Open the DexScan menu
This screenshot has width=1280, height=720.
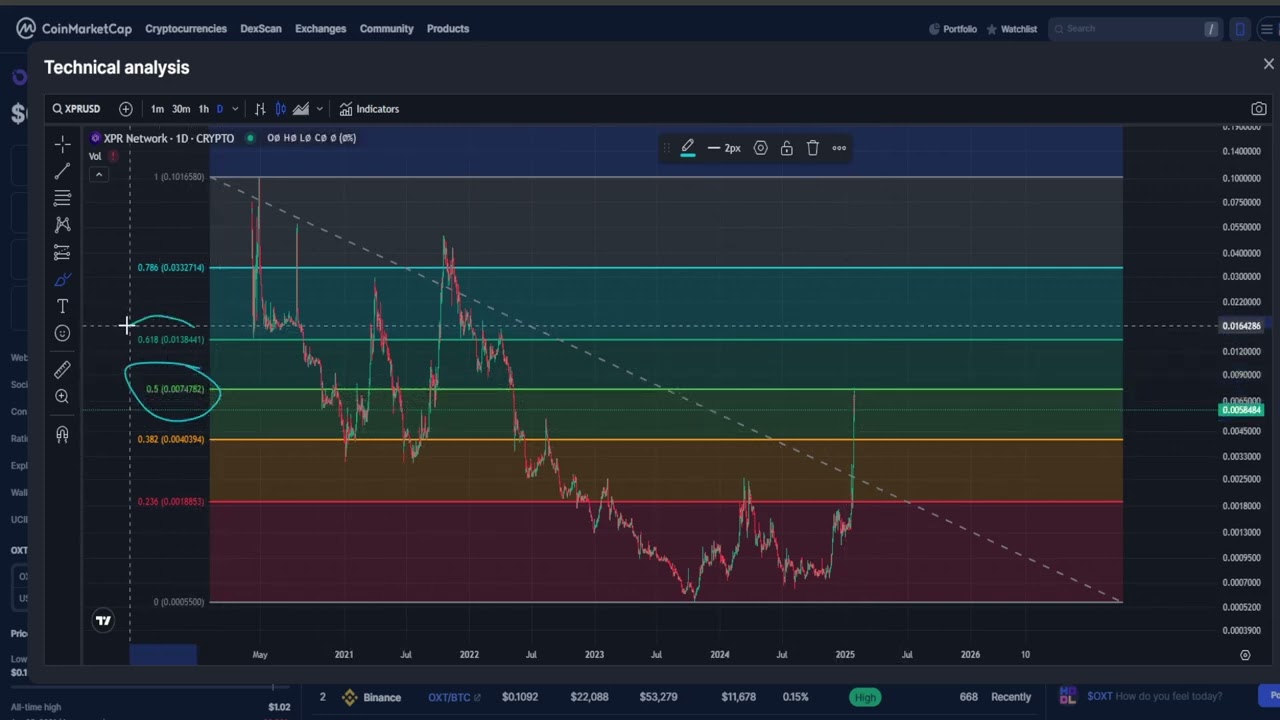[261, 29]
